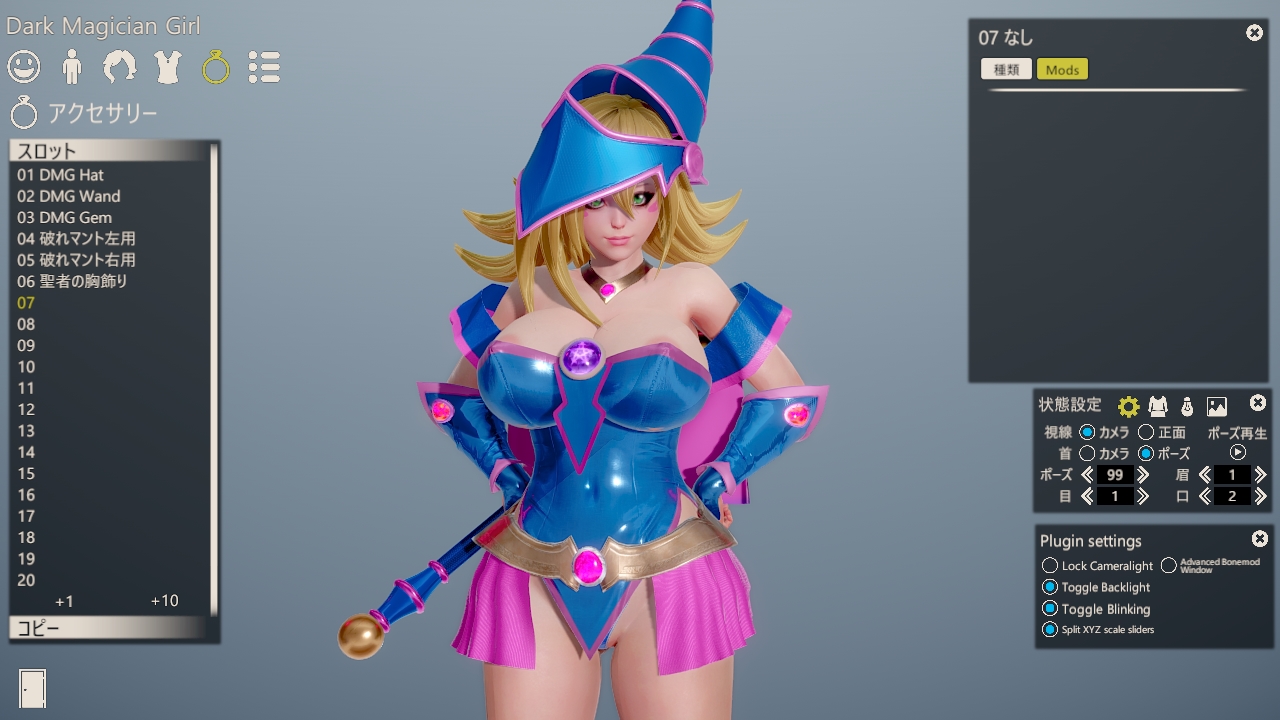Open the clothing category shirt icon
Viewport: 1280px width, 720px height.
168,67
